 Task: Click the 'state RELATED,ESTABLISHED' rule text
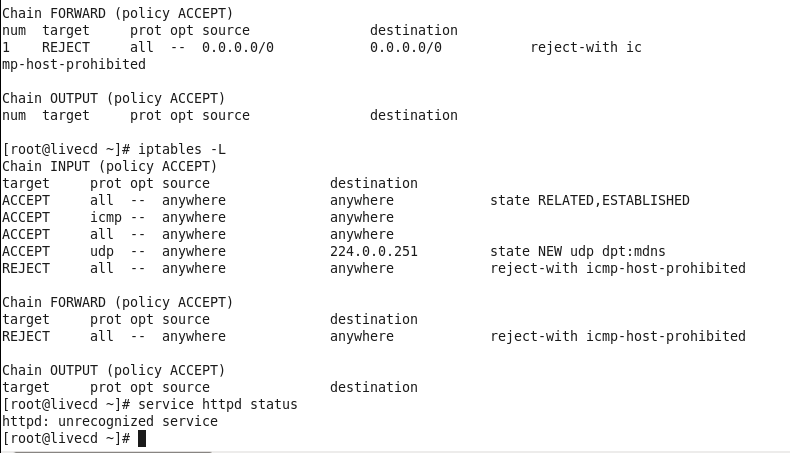(589, 200)
